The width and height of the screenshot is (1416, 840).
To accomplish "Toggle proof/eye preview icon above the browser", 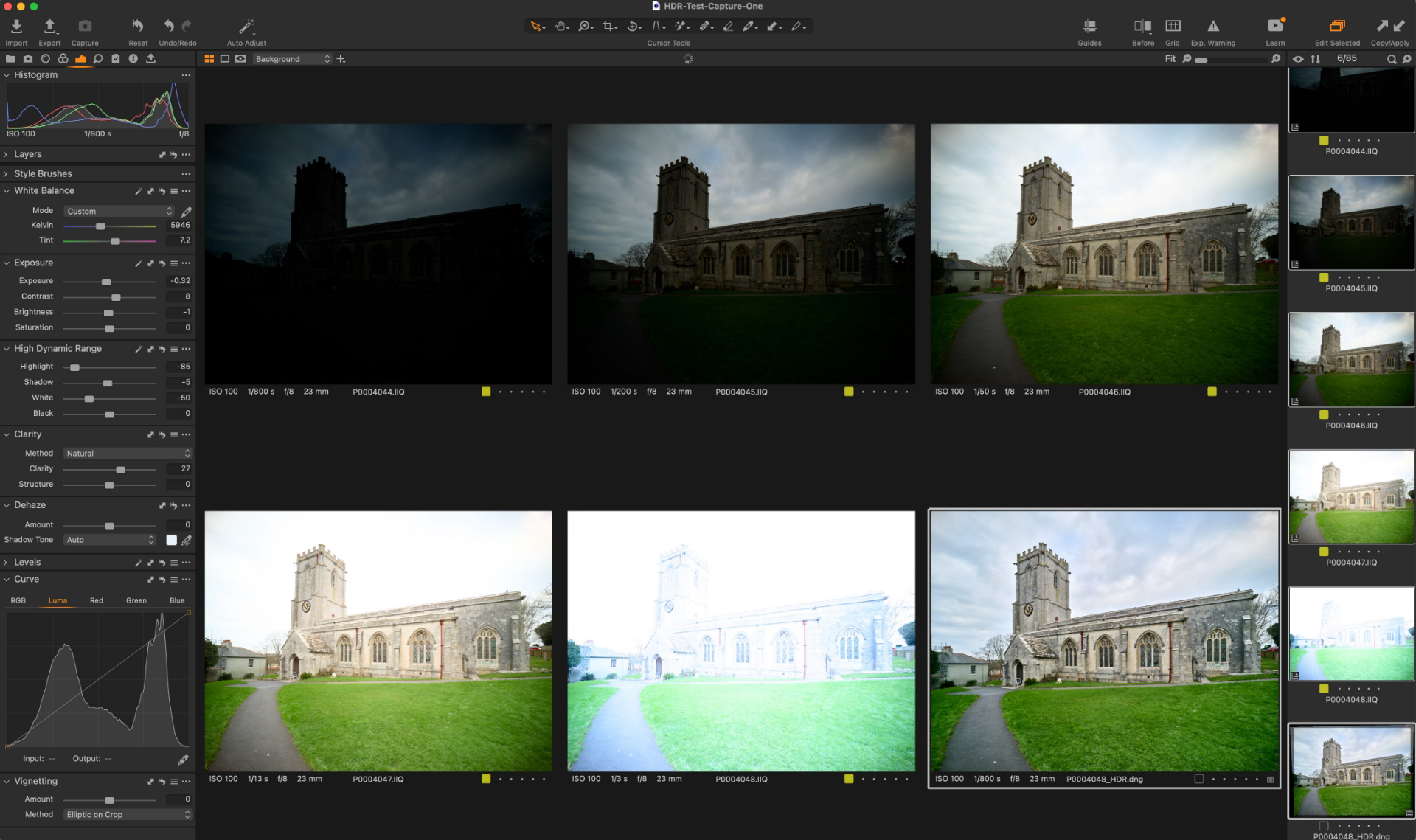I will tap(1298, 58).
